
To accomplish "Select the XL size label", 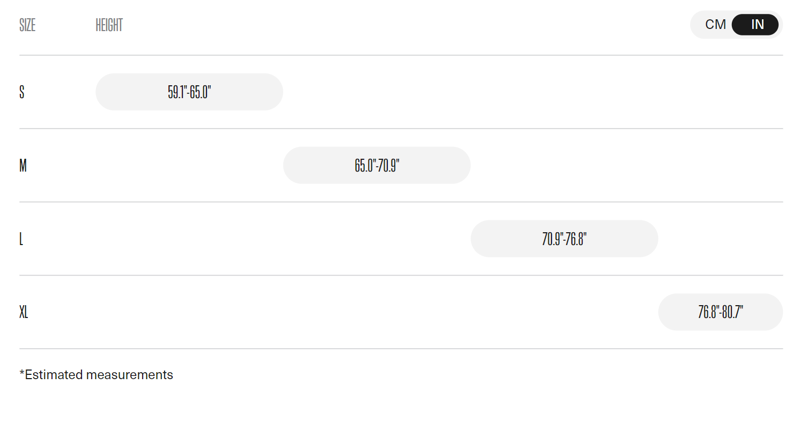I will [x=24, y=312].
